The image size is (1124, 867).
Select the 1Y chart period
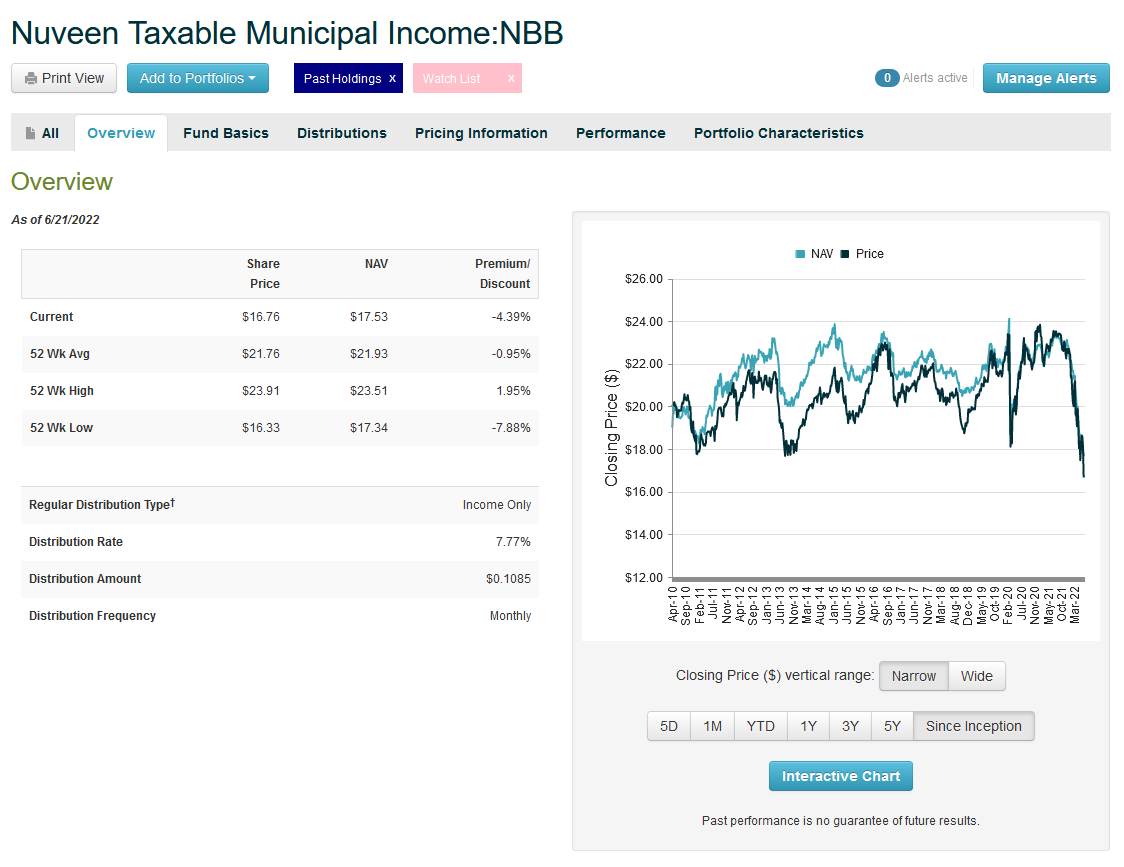[809, 726]
